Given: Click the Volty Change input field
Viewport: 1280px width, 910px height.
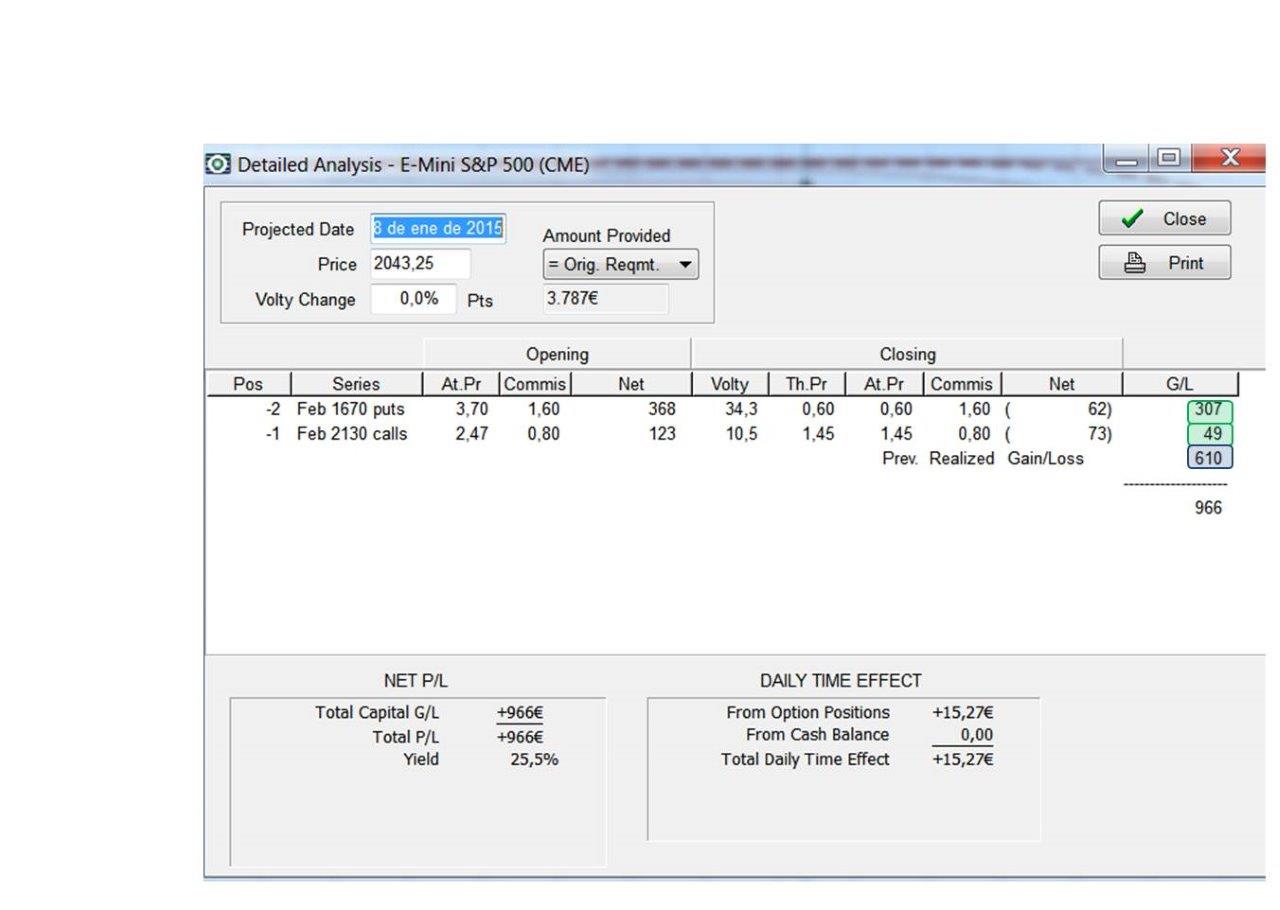Looking at the screenshot, I should point(413,299).
